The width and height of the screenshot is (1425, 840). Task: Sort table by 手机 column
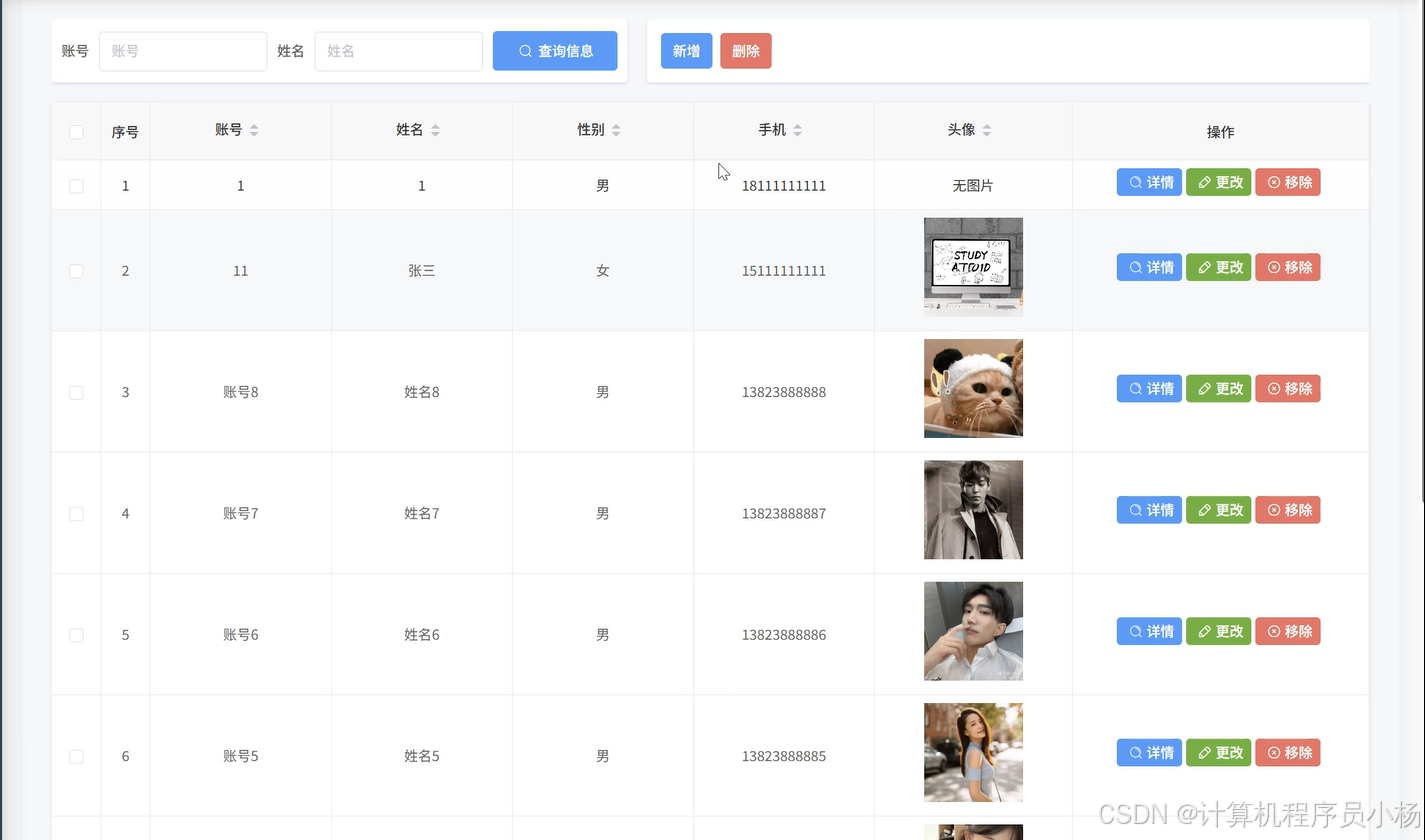tap(797, 130)
